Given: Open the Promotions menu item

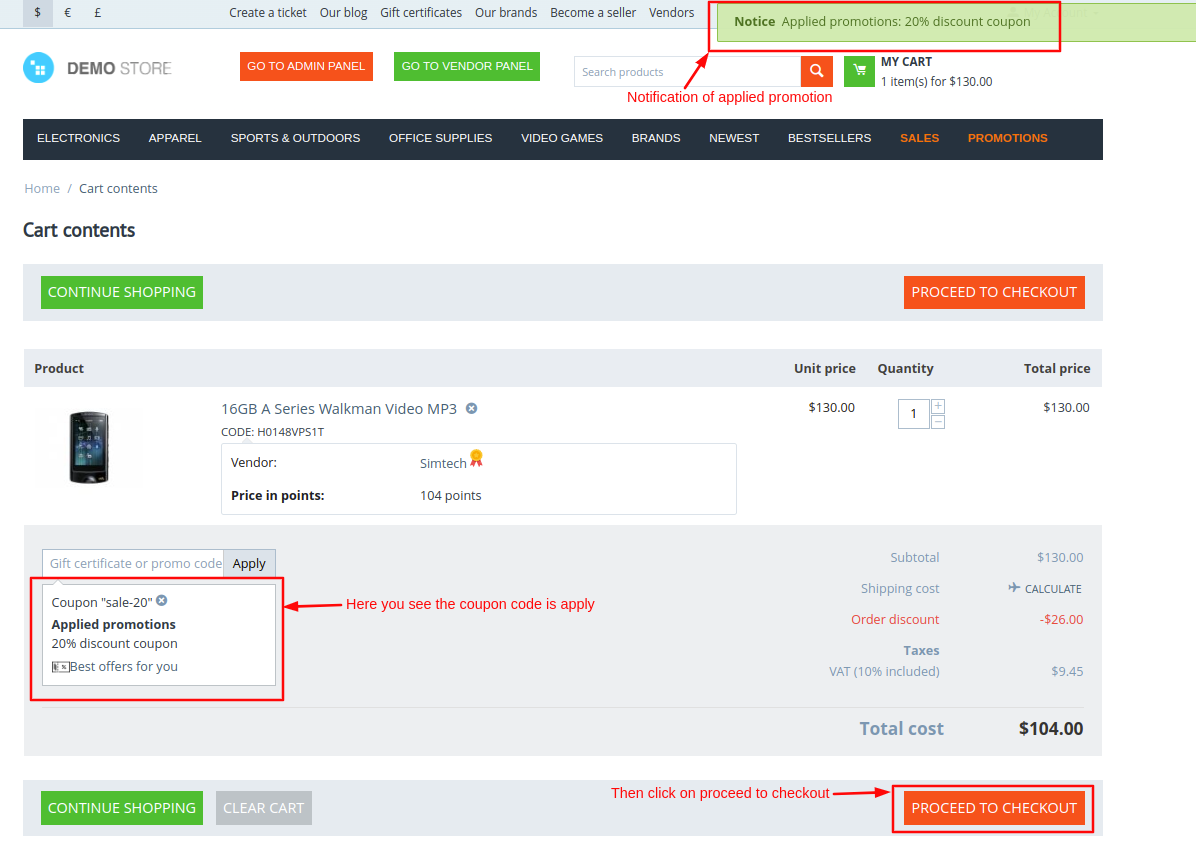Looking at the screenshot, I should pos(1007,138).
